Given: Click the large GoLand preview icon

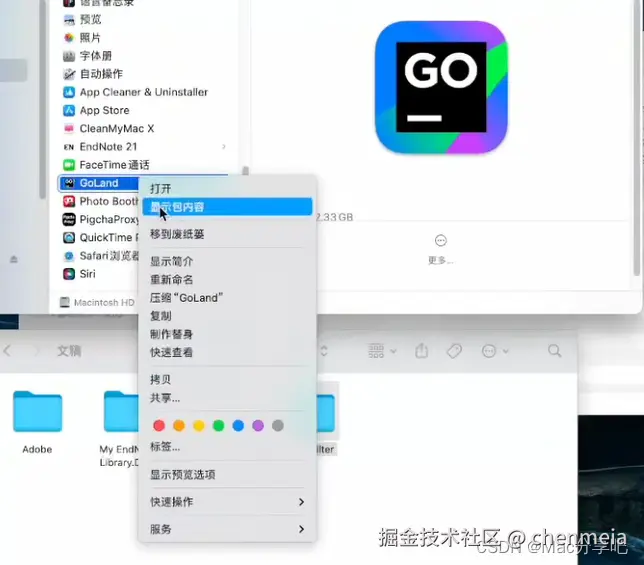Looking at the screenshot, I should (441, 87).
